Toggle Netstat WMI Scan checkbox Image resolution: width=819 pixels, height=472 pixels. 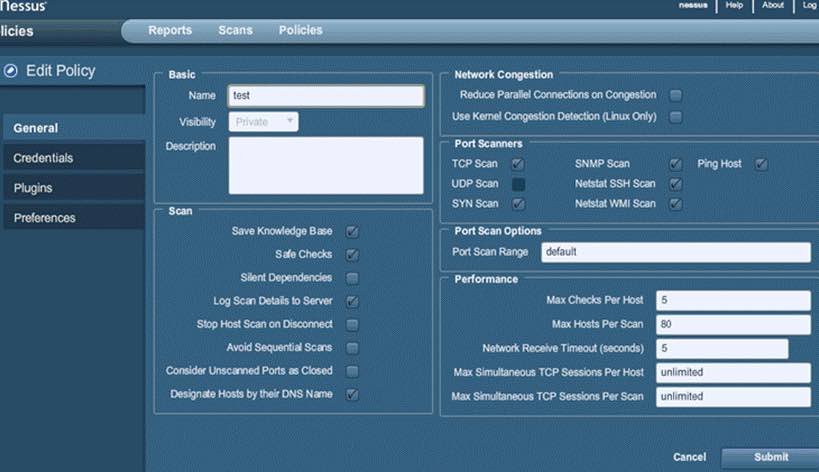tap(676, 204)
